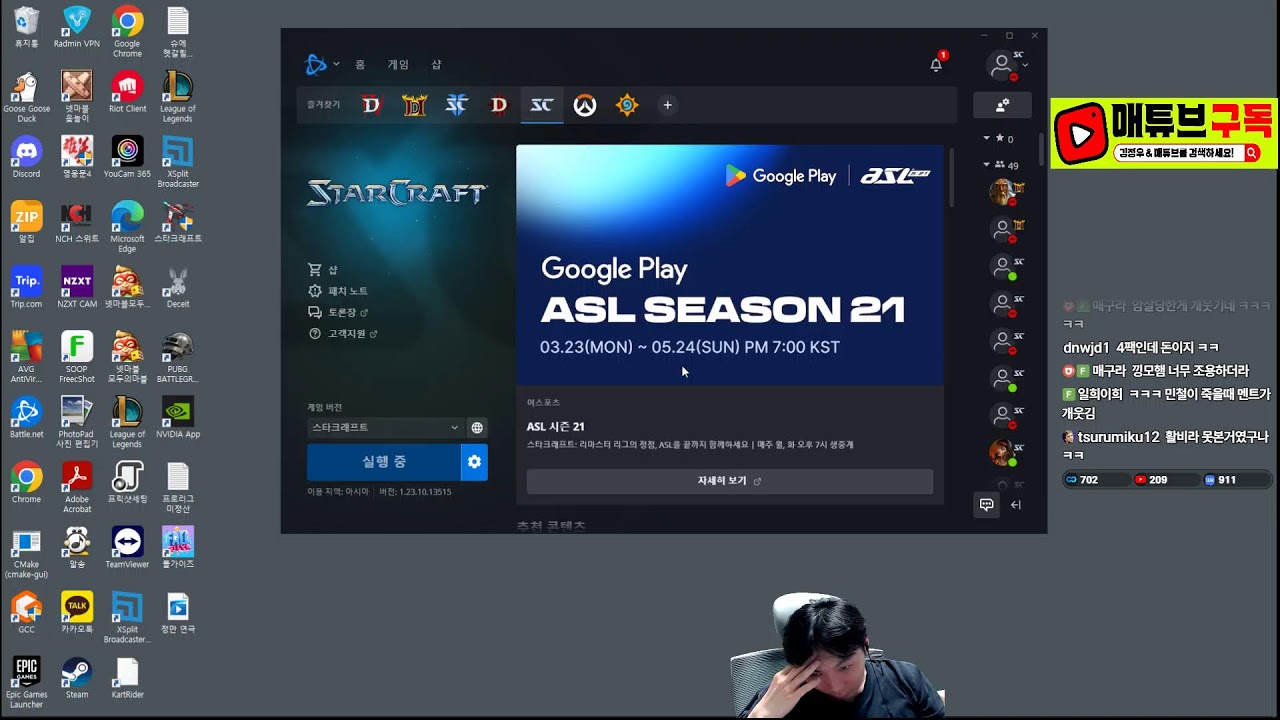Open the Battle.net logo menu
This screenshot has height=720, width=1280.
click(x=321, y=65)
